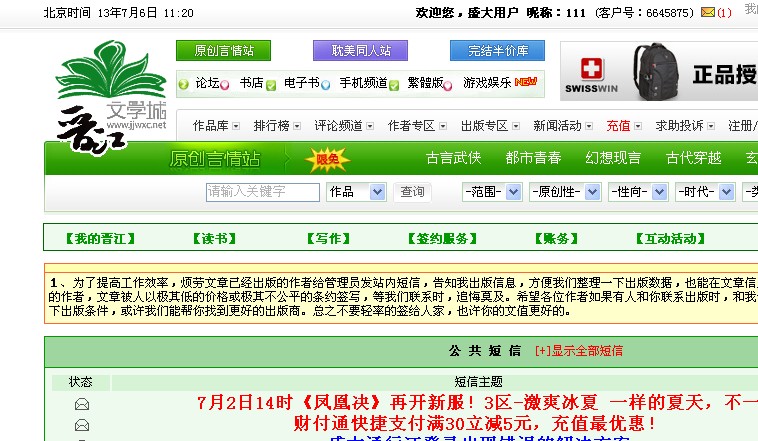Open the 求助投诉 menu
Viewport: 758px width, 441px height.
pyautogui.click(x=679, y=126)
